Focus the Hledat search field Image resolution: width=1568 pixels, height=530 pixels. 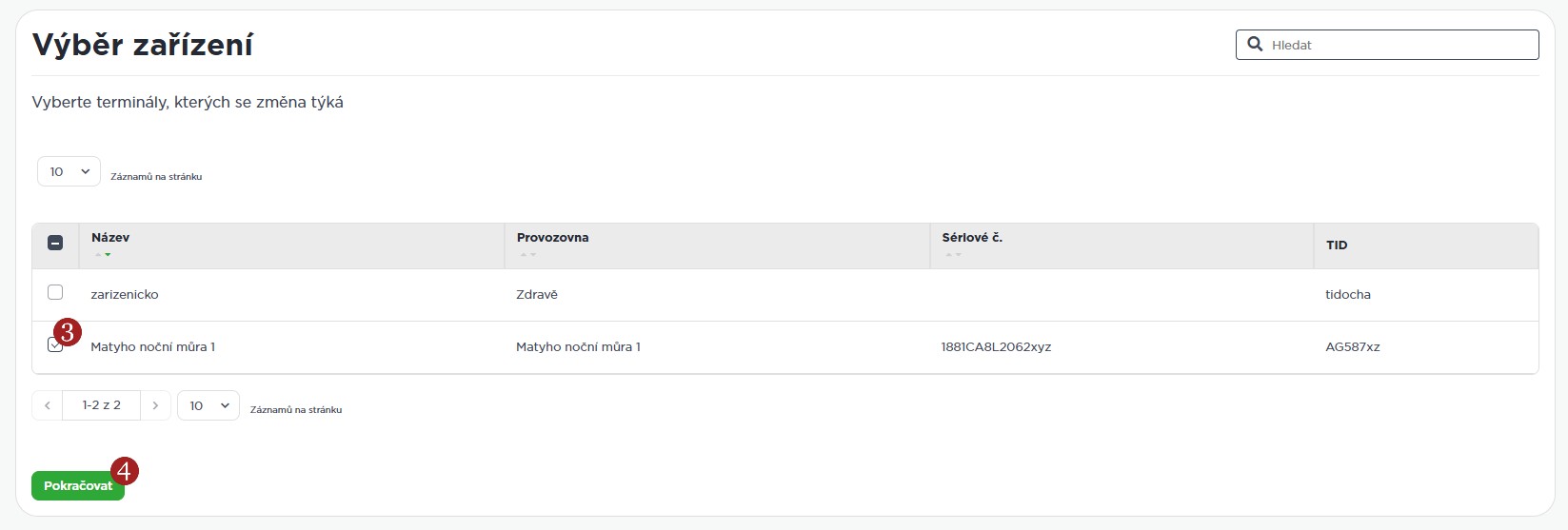coord(1399,45)
